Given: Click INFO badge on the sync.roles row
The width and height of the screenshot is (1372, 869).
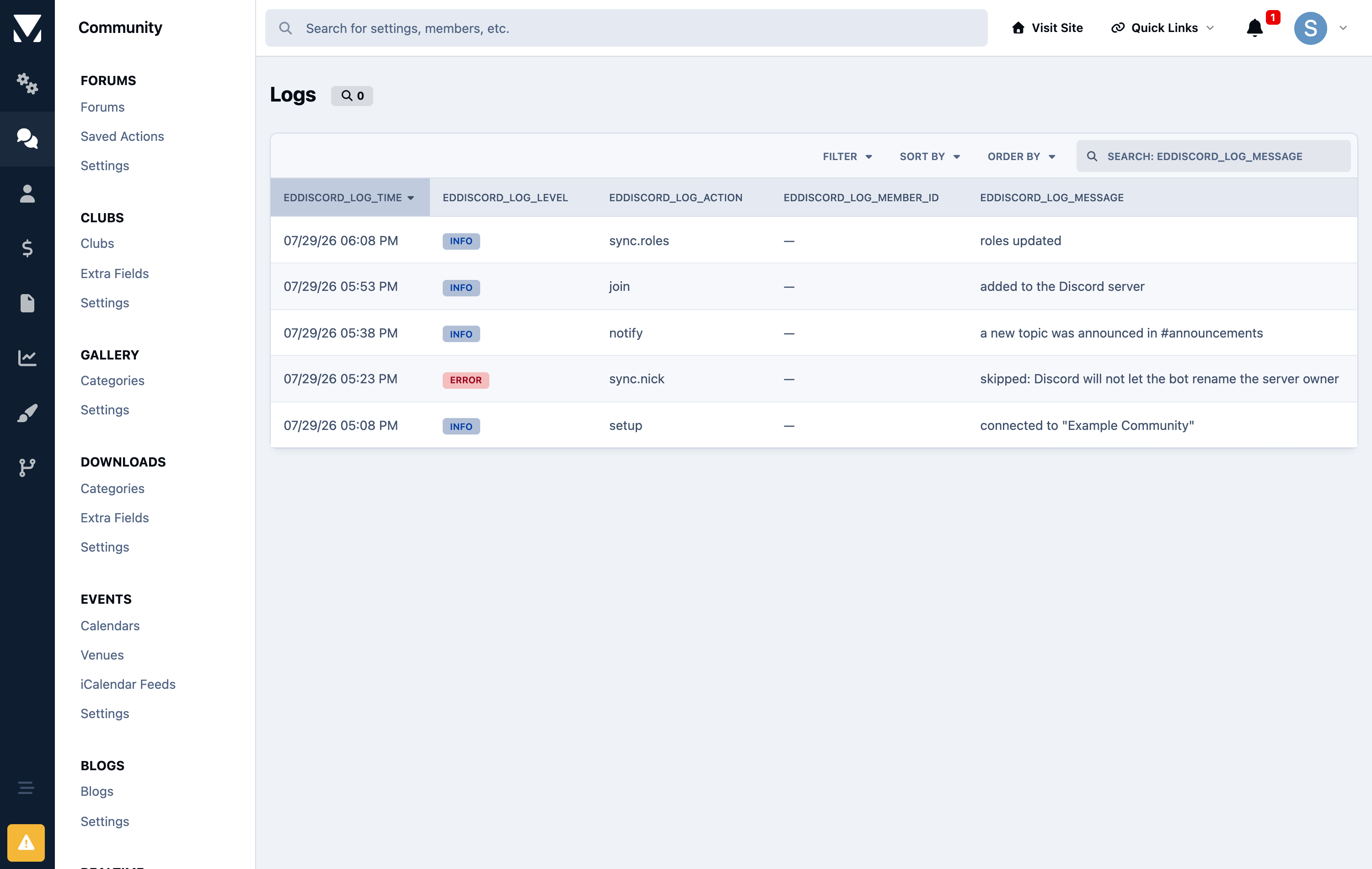Looking at the screenshot, I should click(461, 241).
